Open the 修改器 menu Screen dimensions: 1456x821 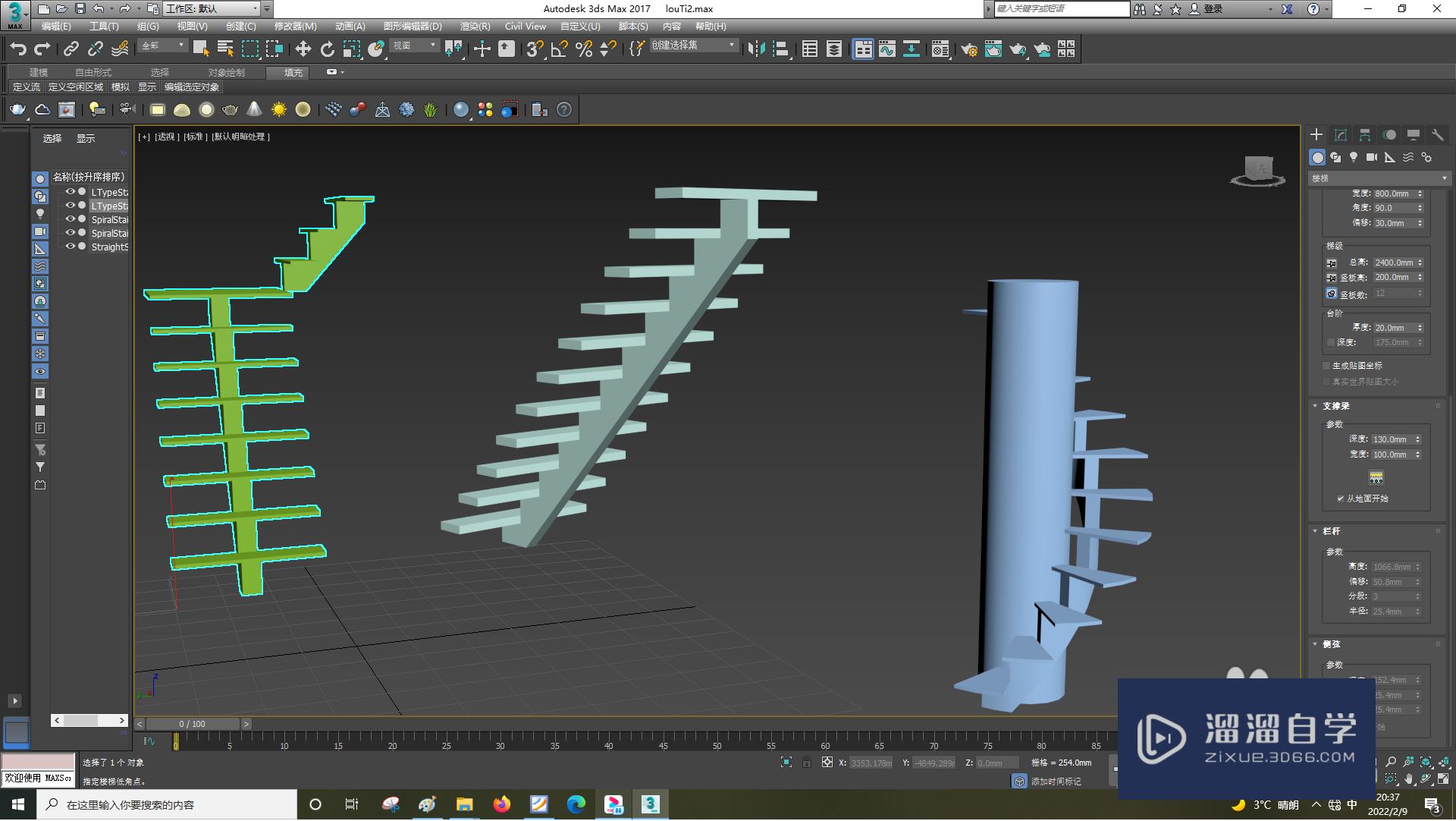[x=296, y=25]
